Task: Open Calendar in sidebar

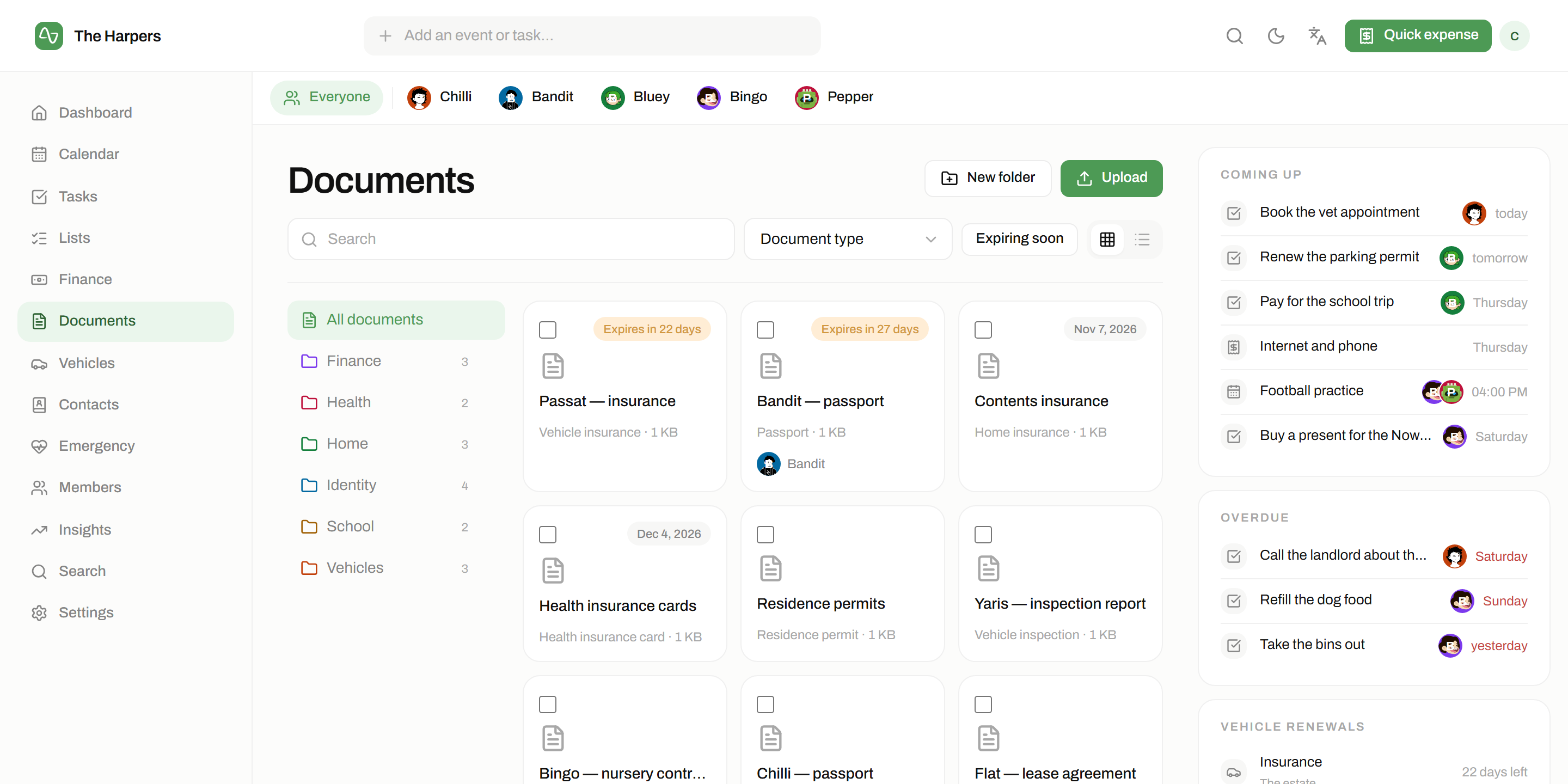Action: pyautogui.click(x=125, y=154)
